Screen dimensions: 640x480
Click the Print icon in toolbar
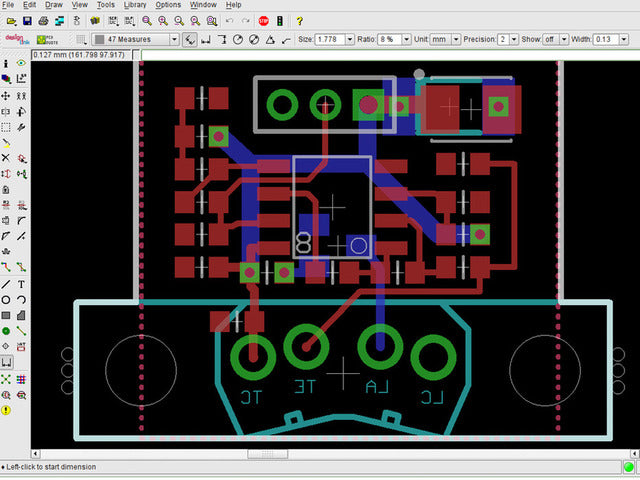43,20
